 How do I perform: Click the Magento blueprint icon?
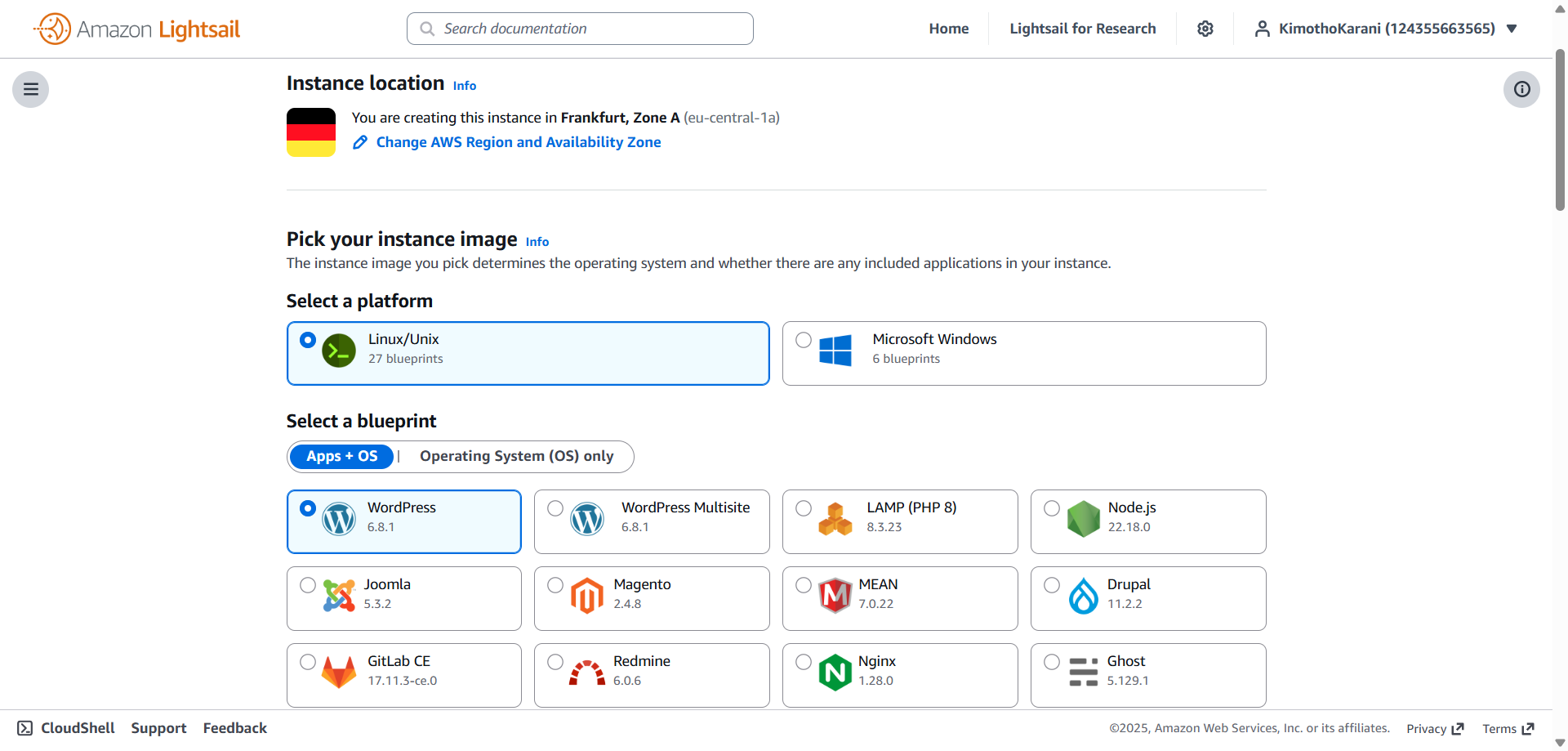pyautogui.click(x=586, y=596)
